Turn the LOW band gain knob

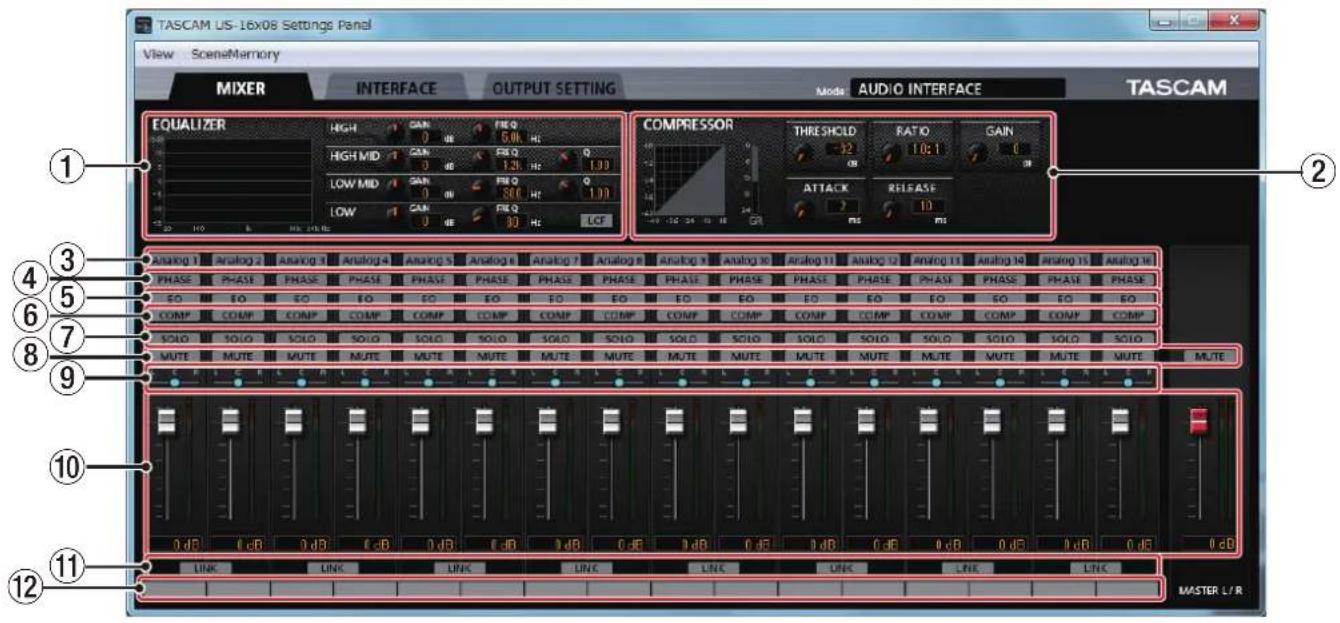click(x=394, y=212)
